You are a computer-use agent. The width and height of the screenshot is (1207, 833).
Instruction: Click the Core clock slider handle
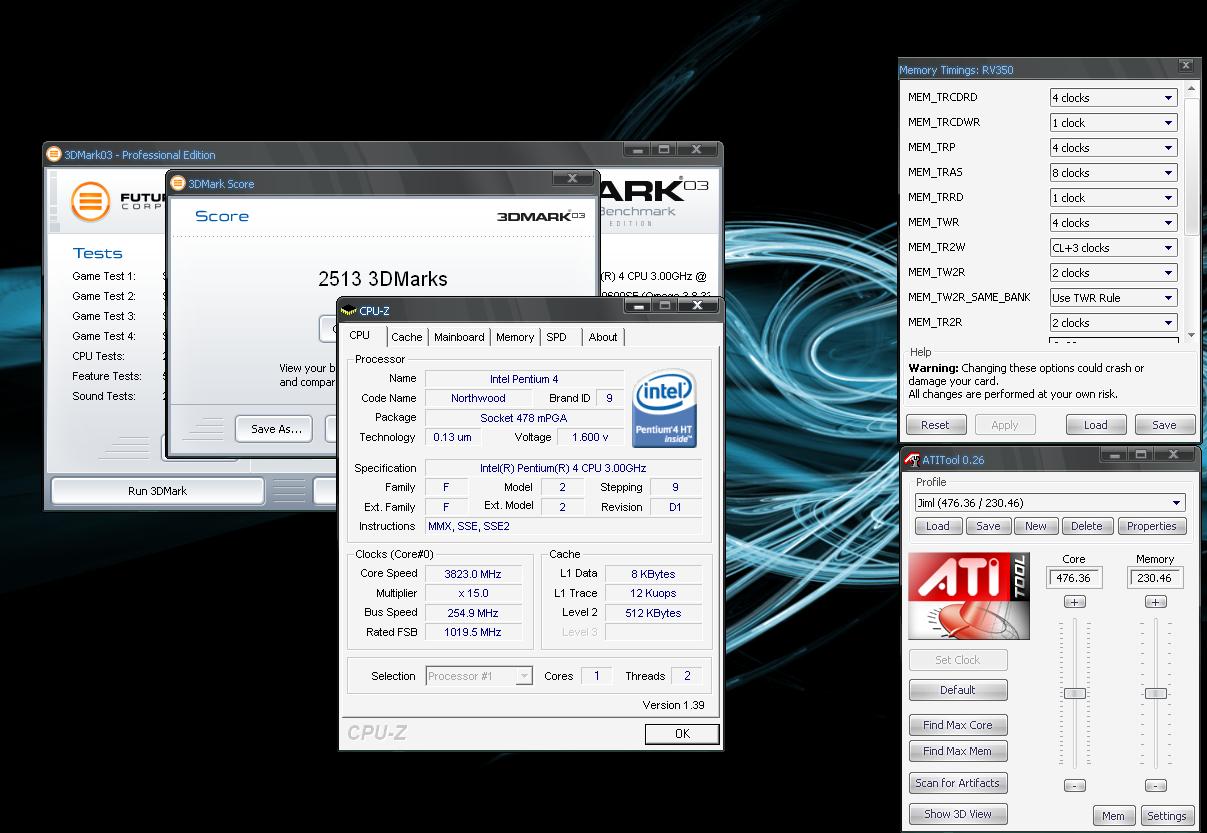[1074, 693]
